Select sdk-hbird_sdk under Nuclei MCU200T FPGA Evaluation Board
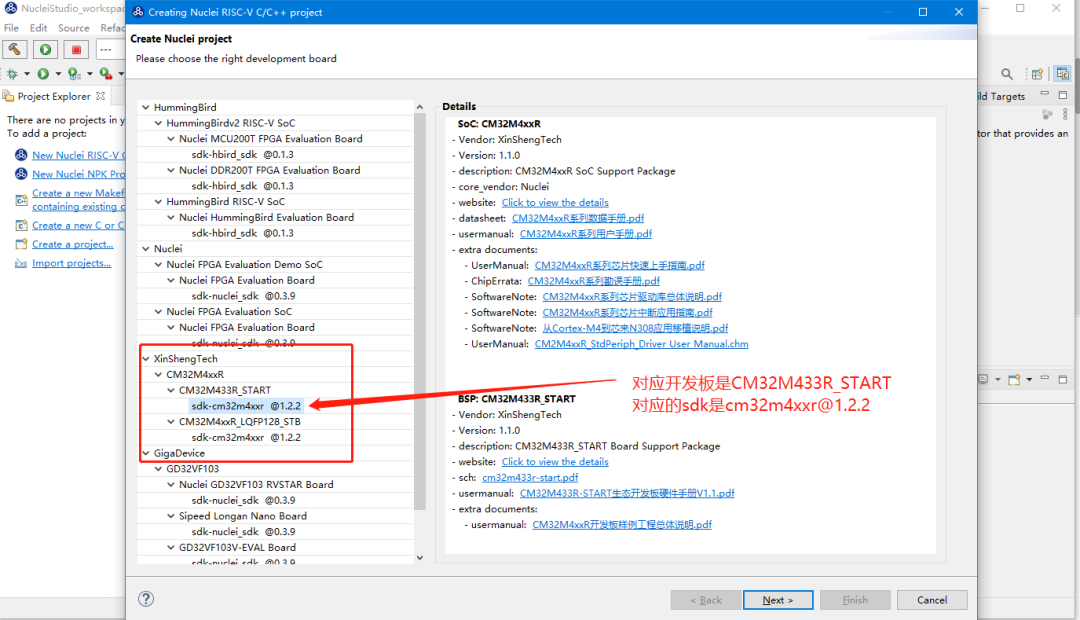 click(242, 155)
